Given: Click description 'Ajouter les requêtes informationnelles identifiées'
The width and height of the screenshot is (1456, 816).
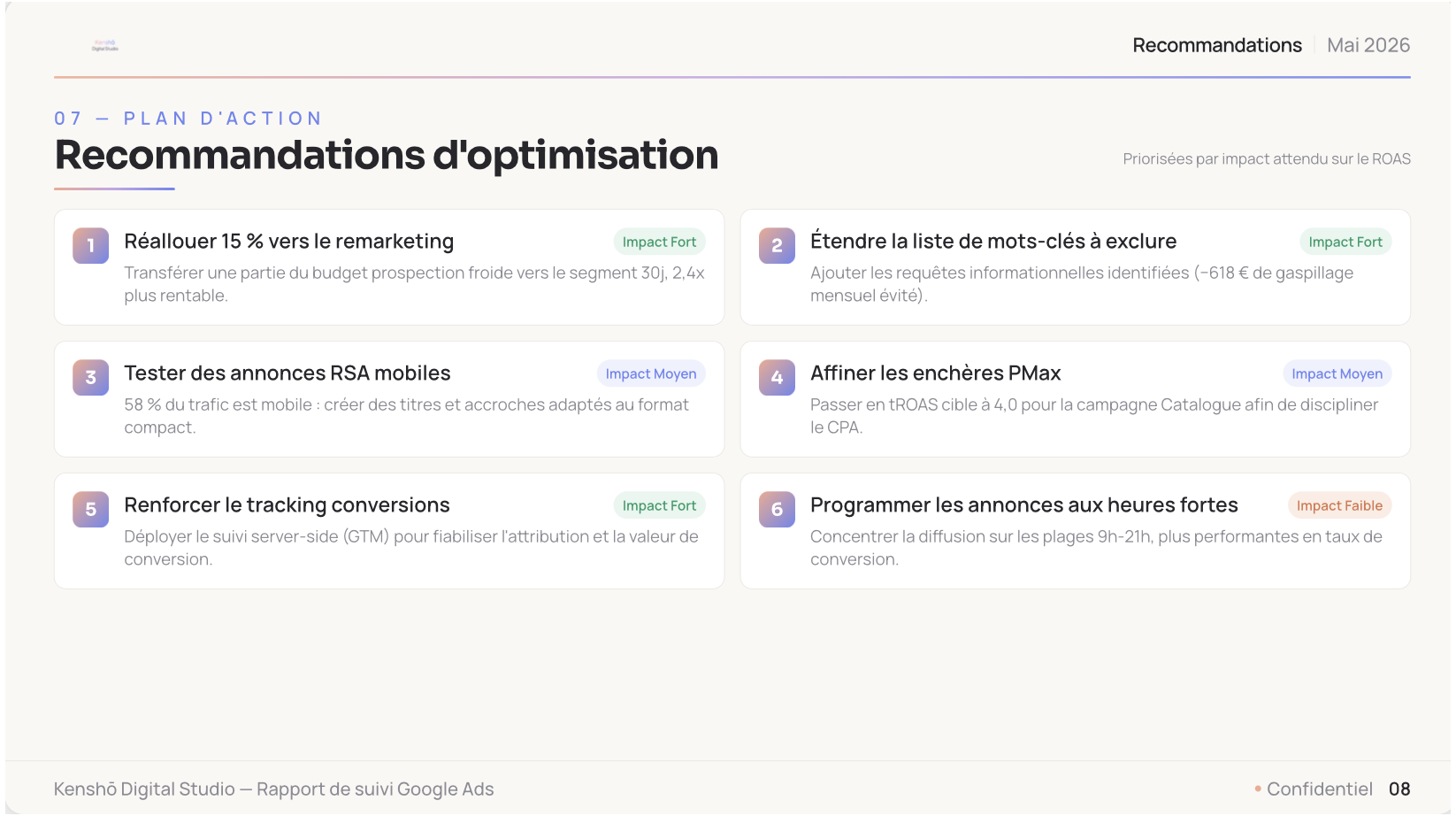Looking at the screenshot, I should (1082, 284).
